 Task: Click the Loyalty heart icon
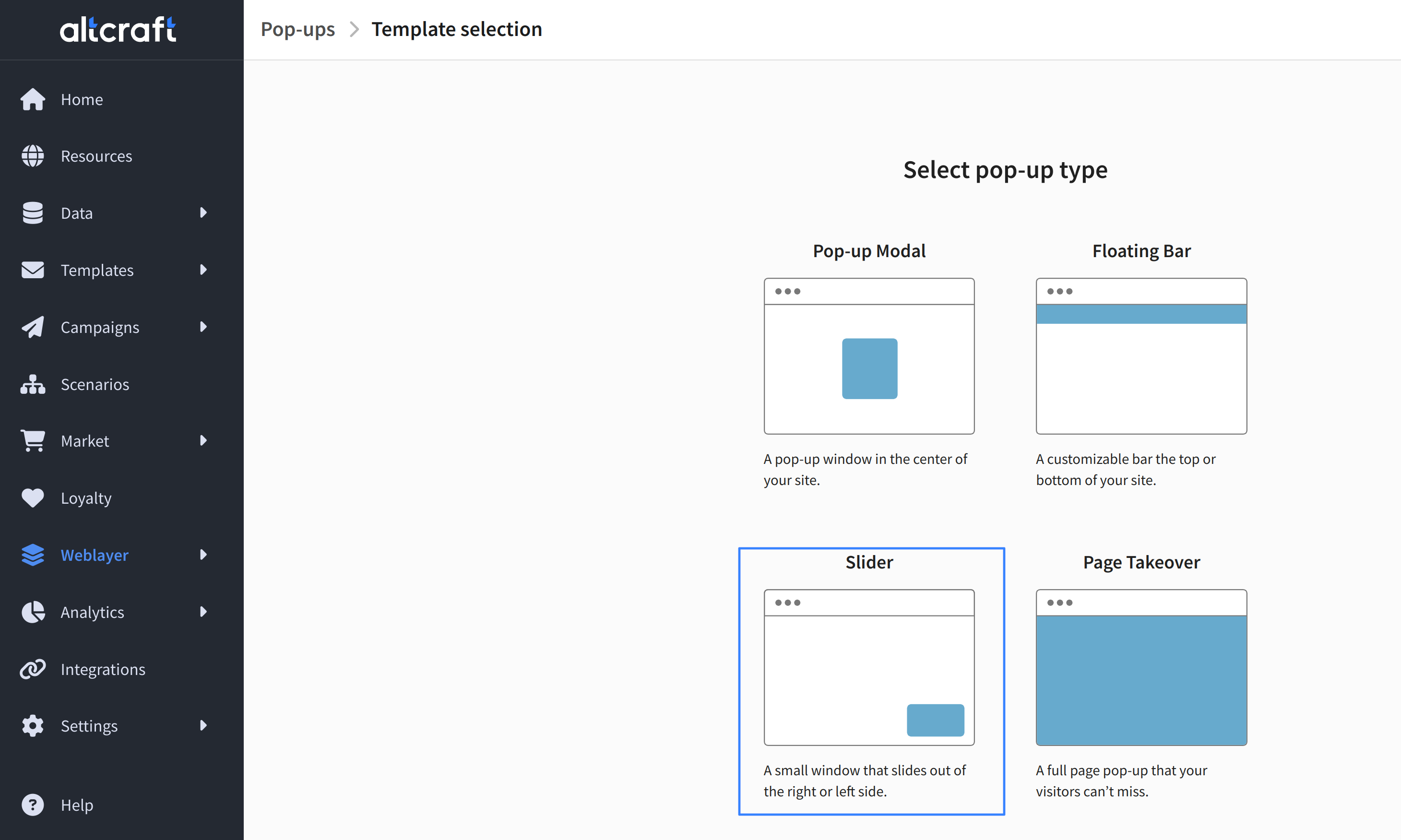[x=33, y=498]
